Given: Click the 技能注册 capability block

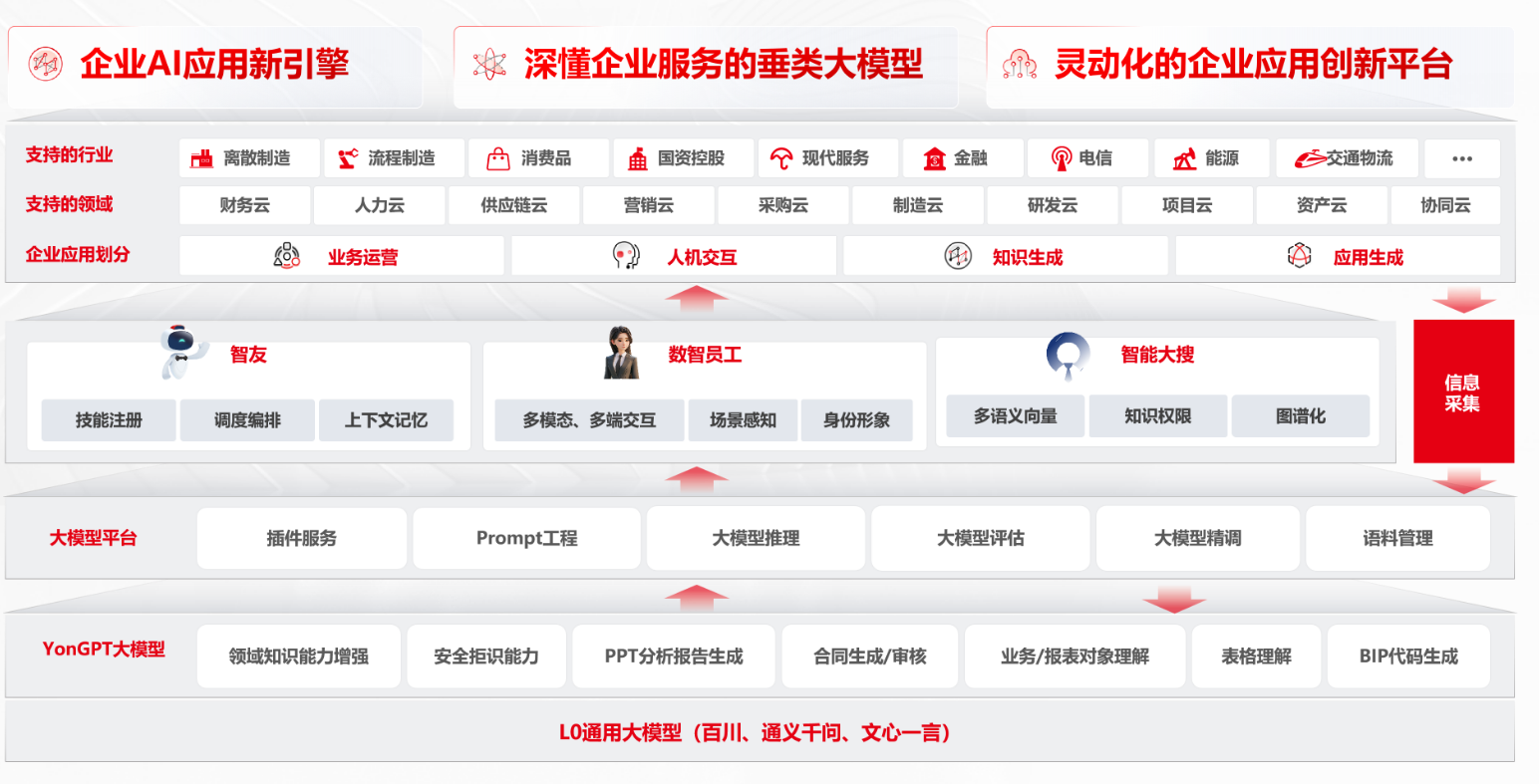Looking at the screenshot, I should tap(109, 420).
